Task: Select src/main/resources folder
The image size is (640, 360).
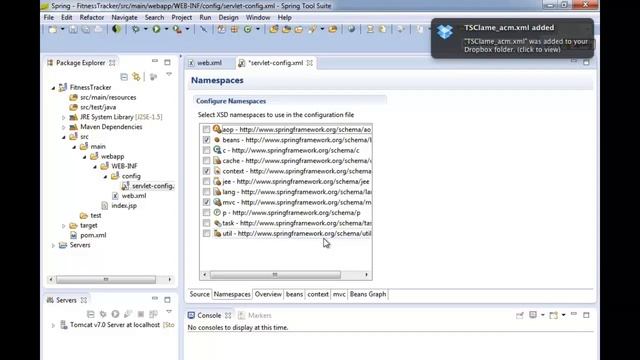Action: point(108,97)
